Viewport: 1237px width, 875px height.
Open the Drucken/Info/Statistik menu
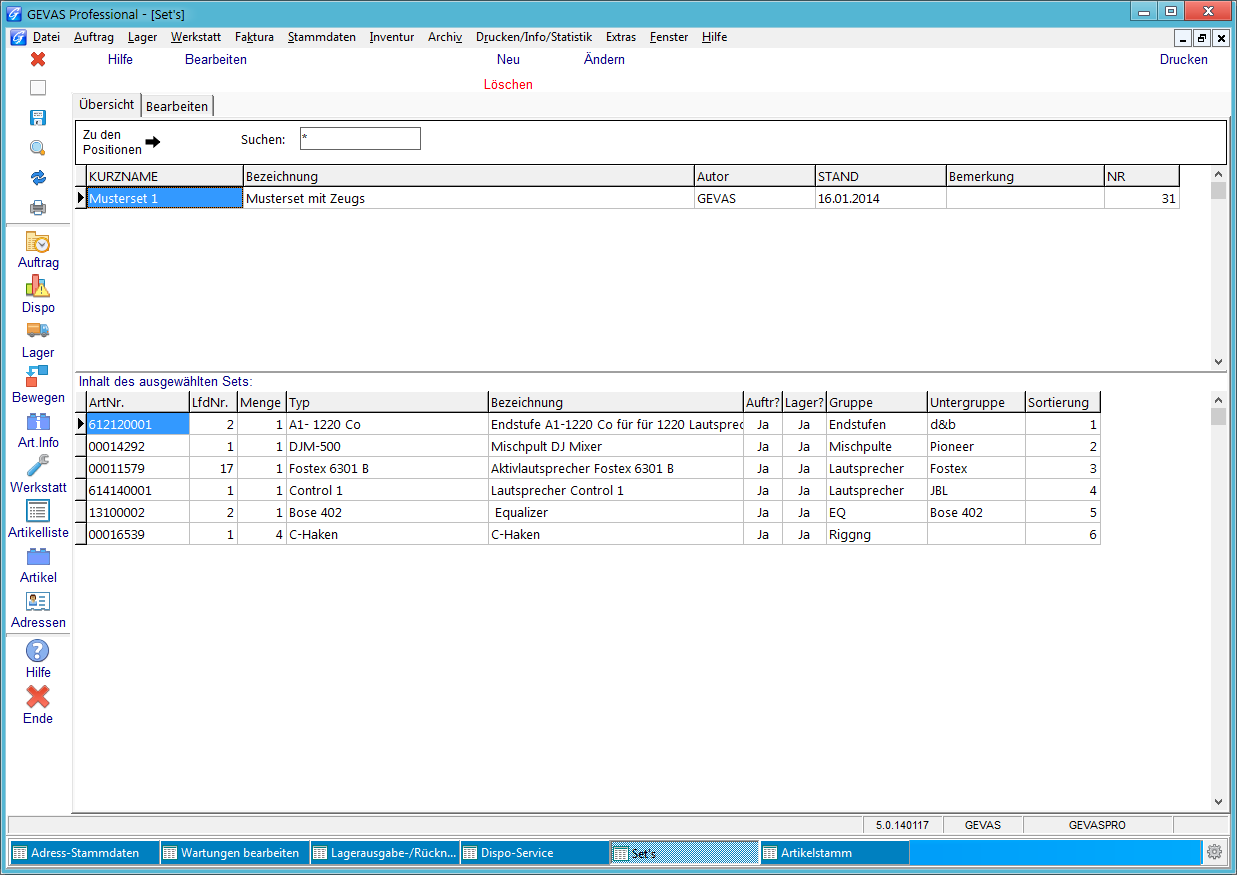point(534,37)
